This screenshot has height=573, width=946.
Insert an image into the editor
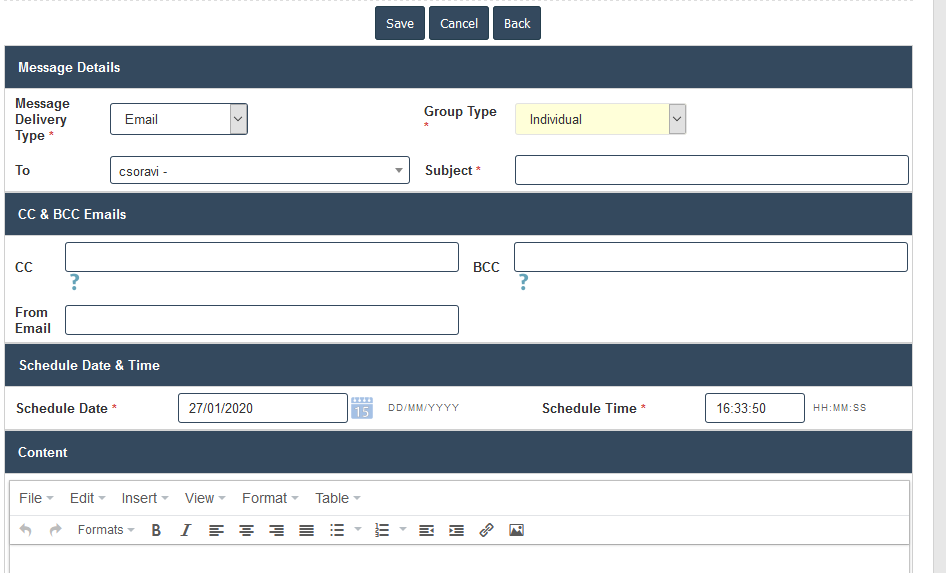516,530
